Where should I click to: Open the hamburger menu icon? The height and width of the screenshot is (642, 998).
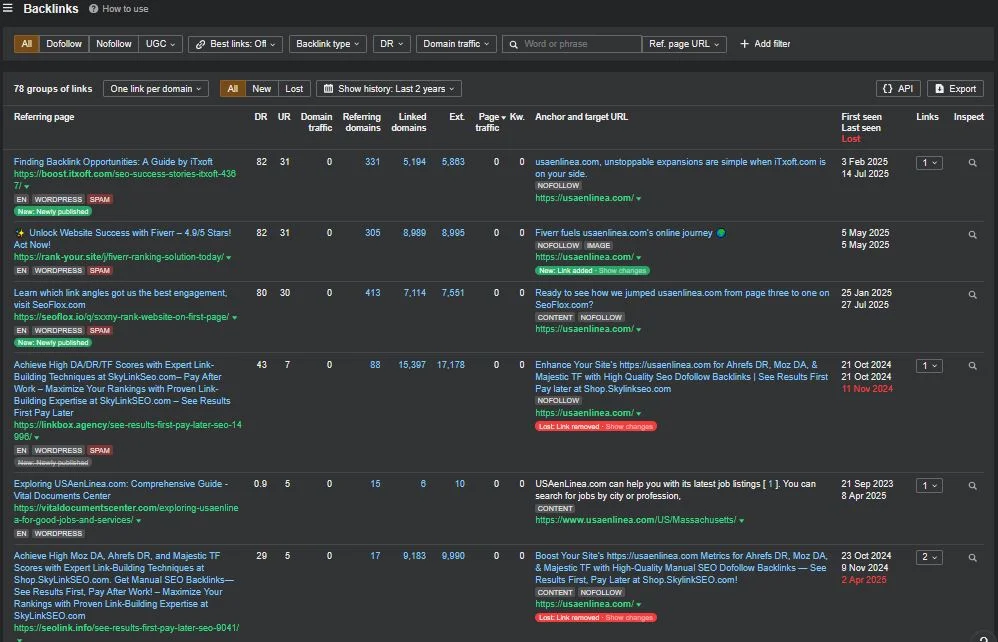tap(8, 8)
